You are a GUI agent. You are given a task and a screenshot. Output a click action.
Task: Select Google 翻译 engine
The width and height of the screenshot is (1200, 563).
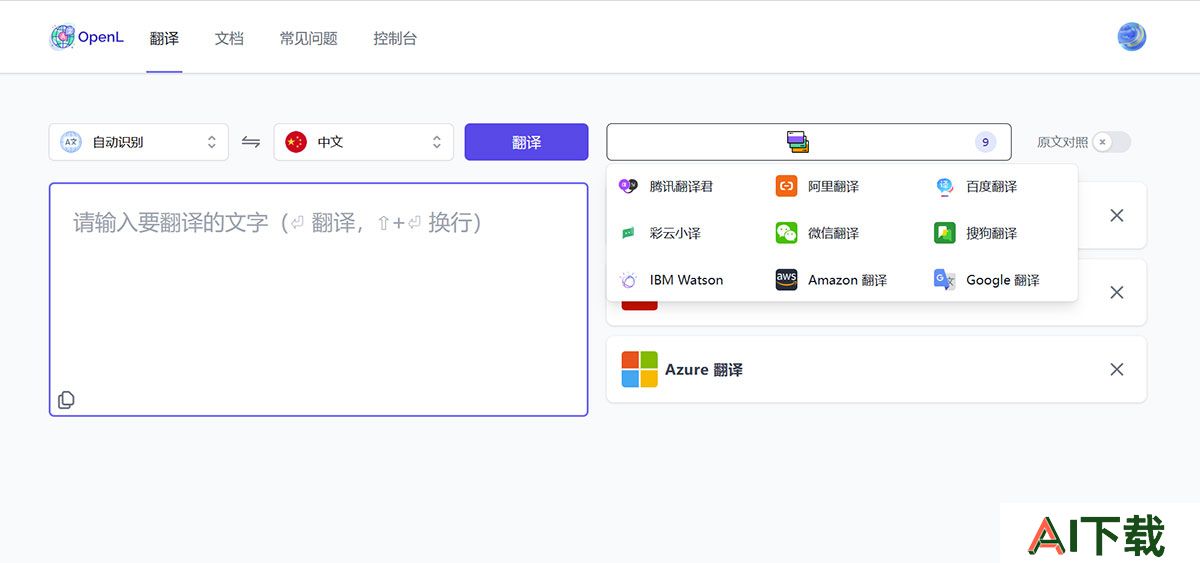(x=988, y=280)
